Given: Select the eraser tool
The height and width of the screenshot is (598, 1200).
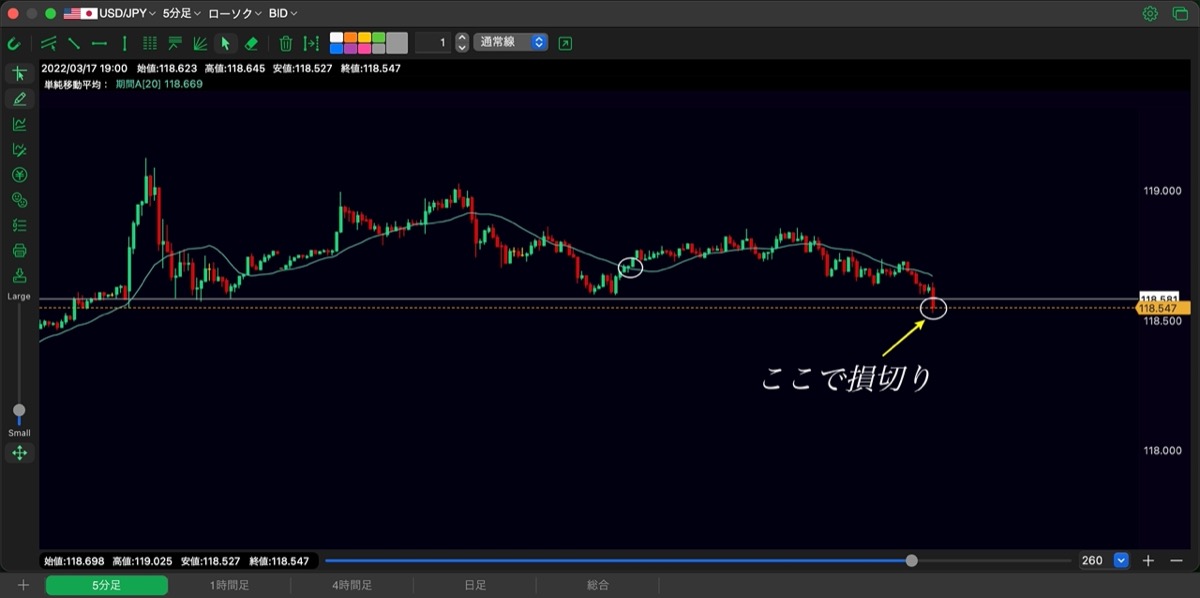Looking at the screenshot, I should point(251,43).
